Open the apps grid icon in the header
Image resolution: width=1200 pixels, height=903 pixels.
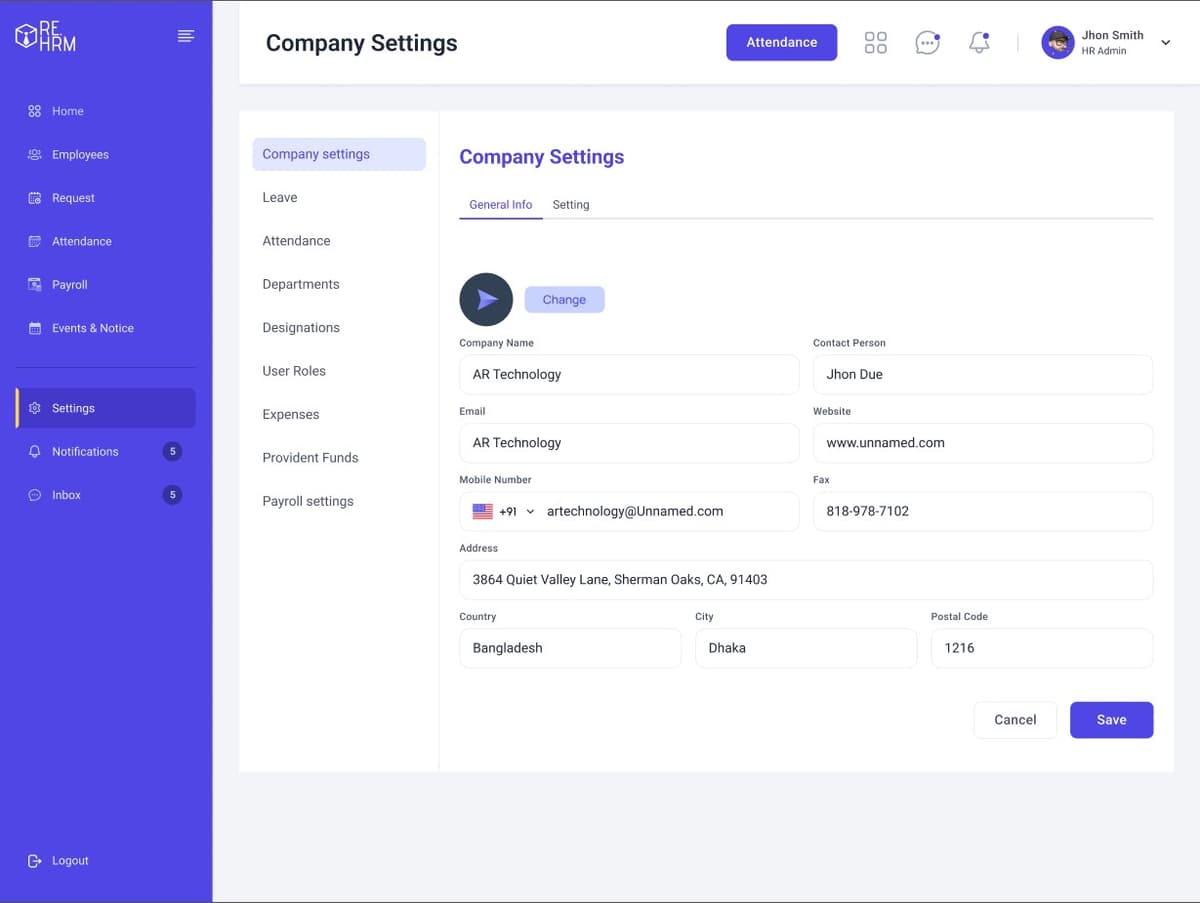pyautogui.click(x=875, y=42)
